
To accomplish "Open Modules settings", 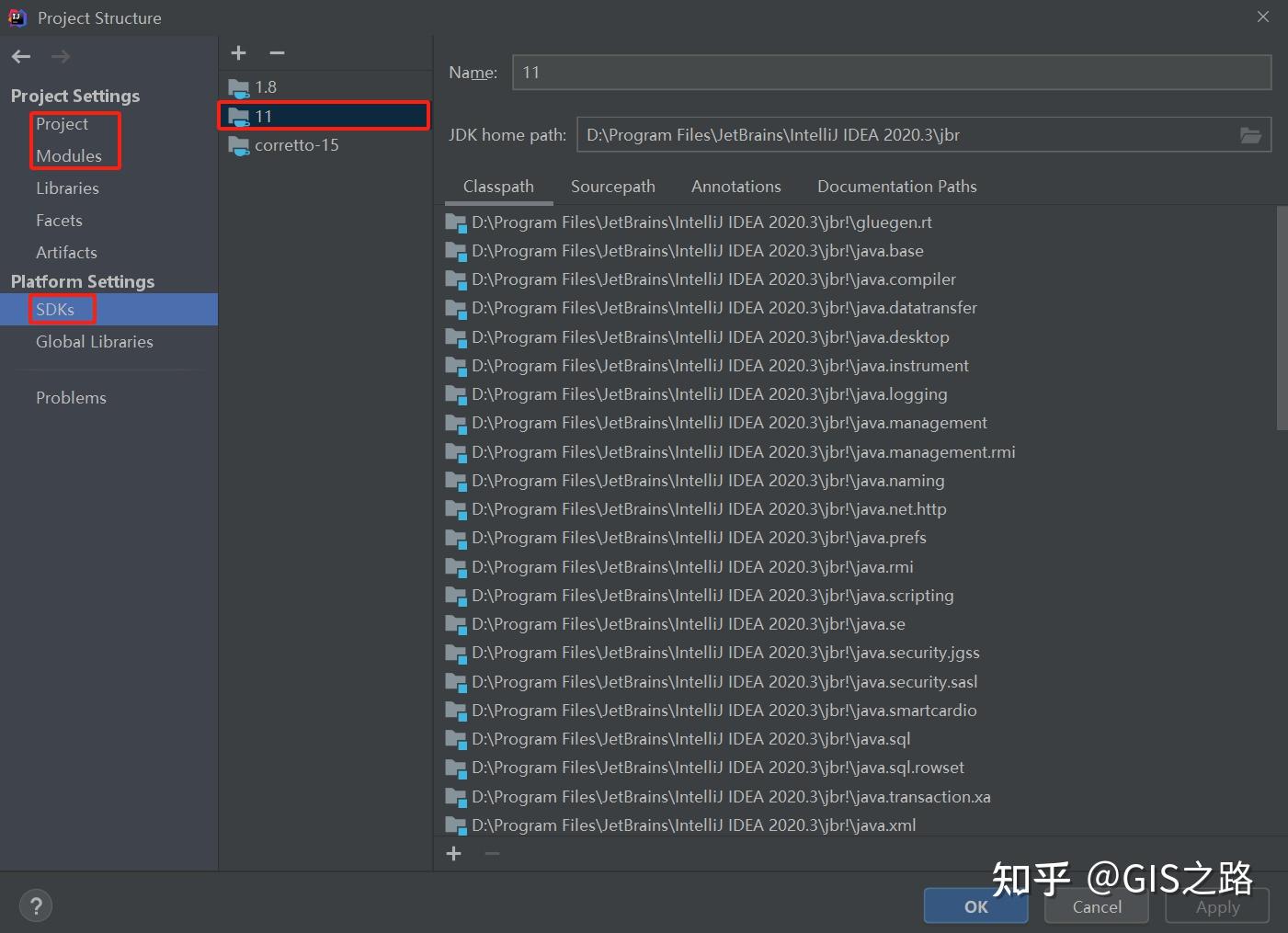I will (69, 156).
